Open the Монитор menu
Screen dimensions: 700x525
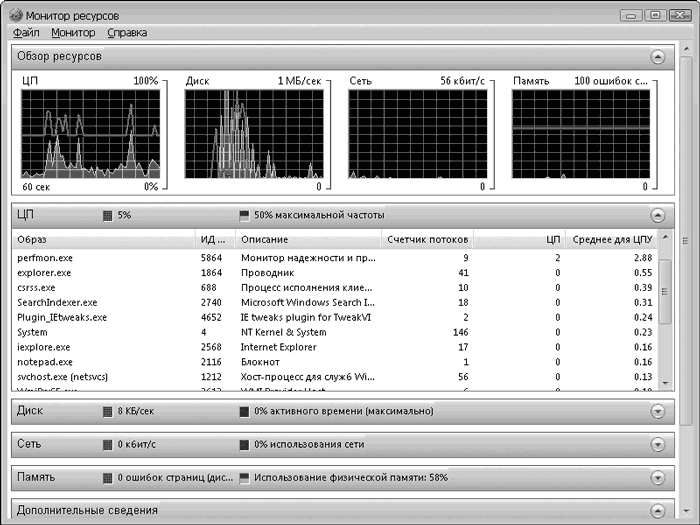tap(73, 33)
